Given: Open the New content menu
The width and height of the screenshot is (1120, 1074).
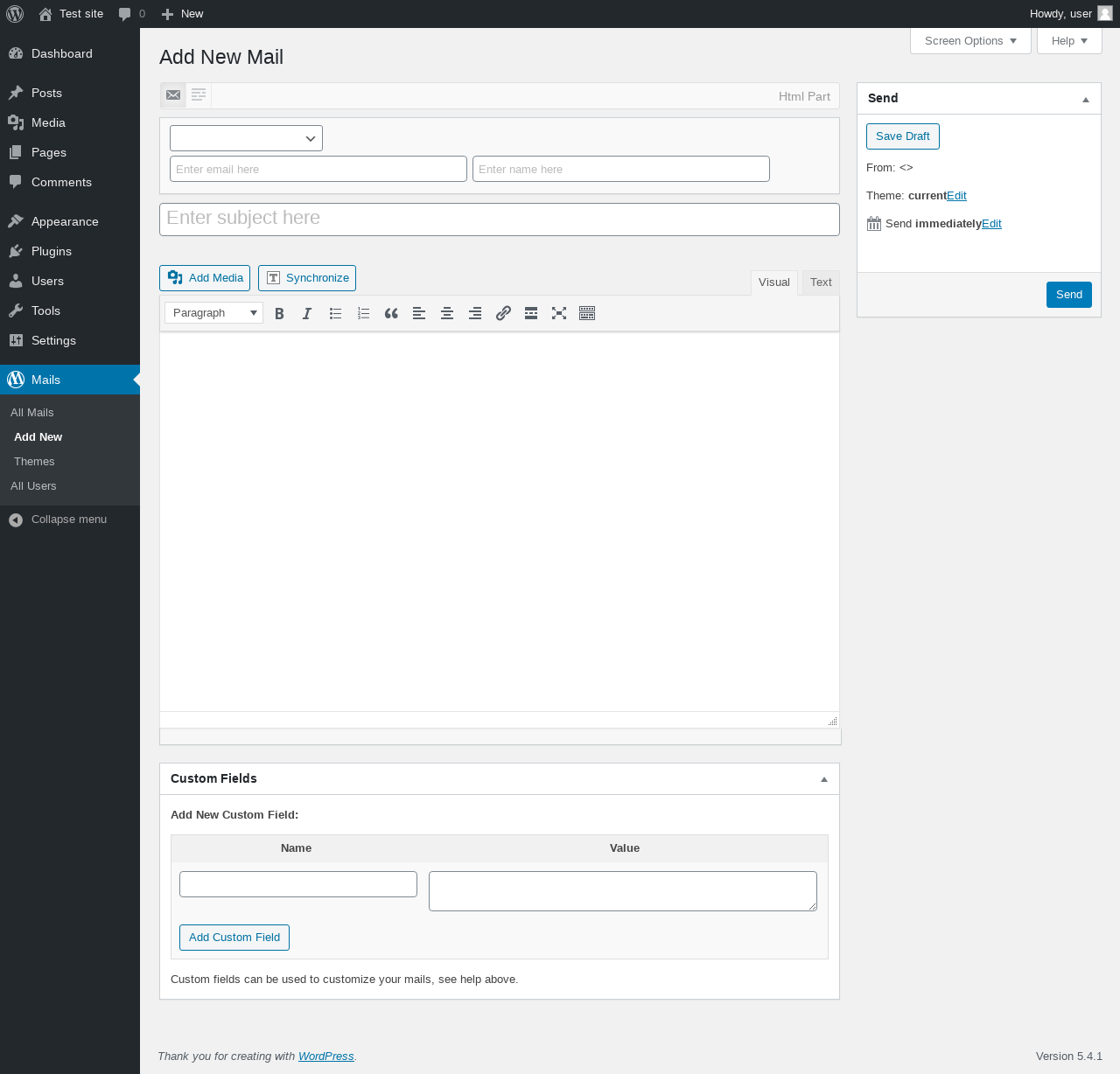Looking at the screenshot, I should pos(182,14).
